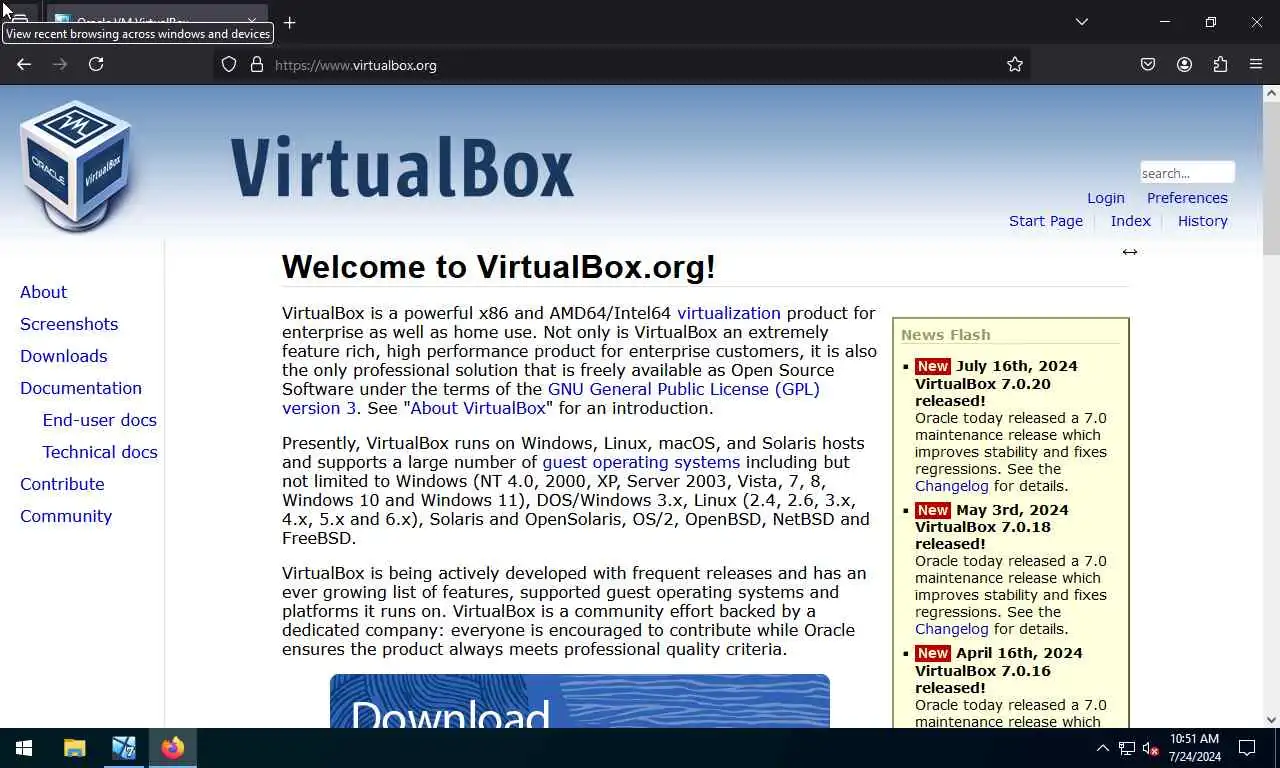
Task: Open End-user docs sidebar link
Action: (x=100, y=420)
